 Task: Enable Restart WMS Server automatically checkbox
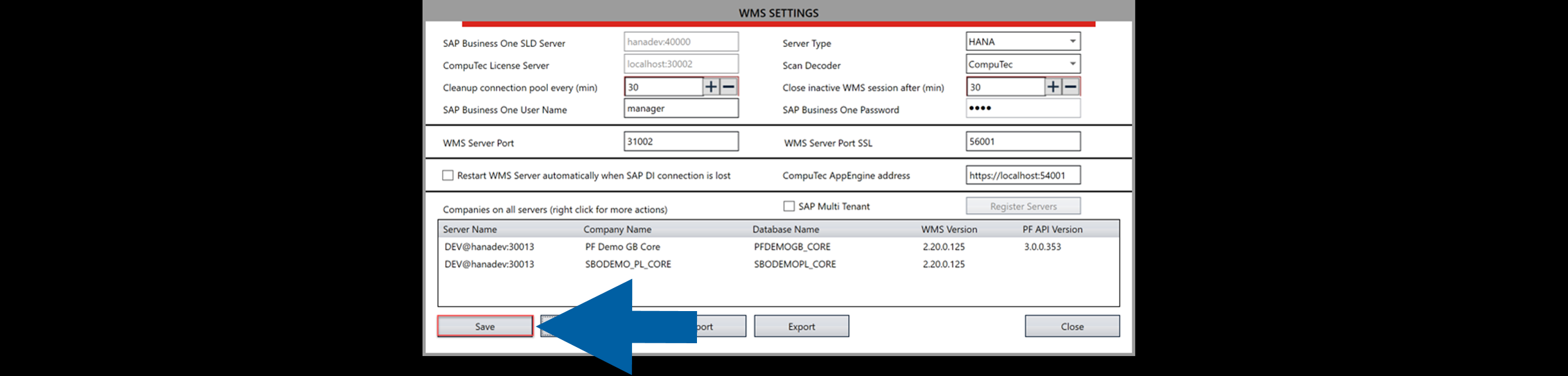click(448, 175)
